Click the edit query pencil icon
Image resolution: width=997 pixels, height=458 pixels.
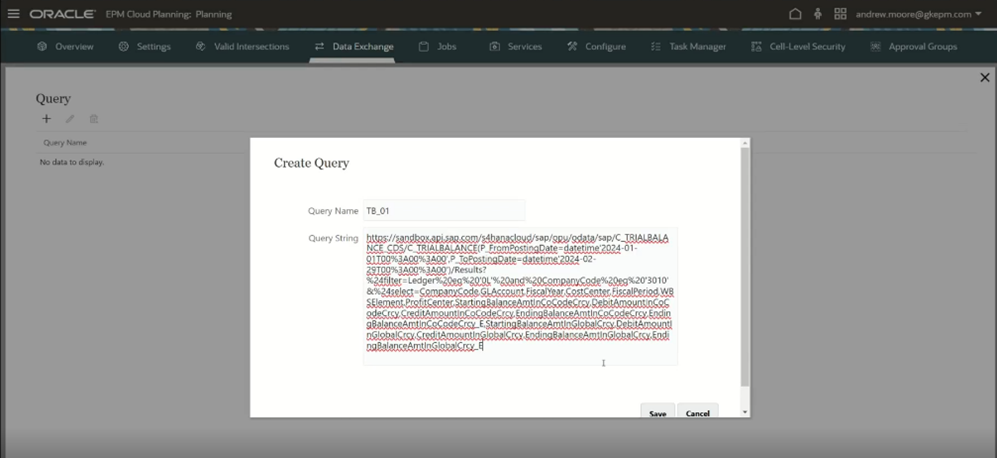70,119
